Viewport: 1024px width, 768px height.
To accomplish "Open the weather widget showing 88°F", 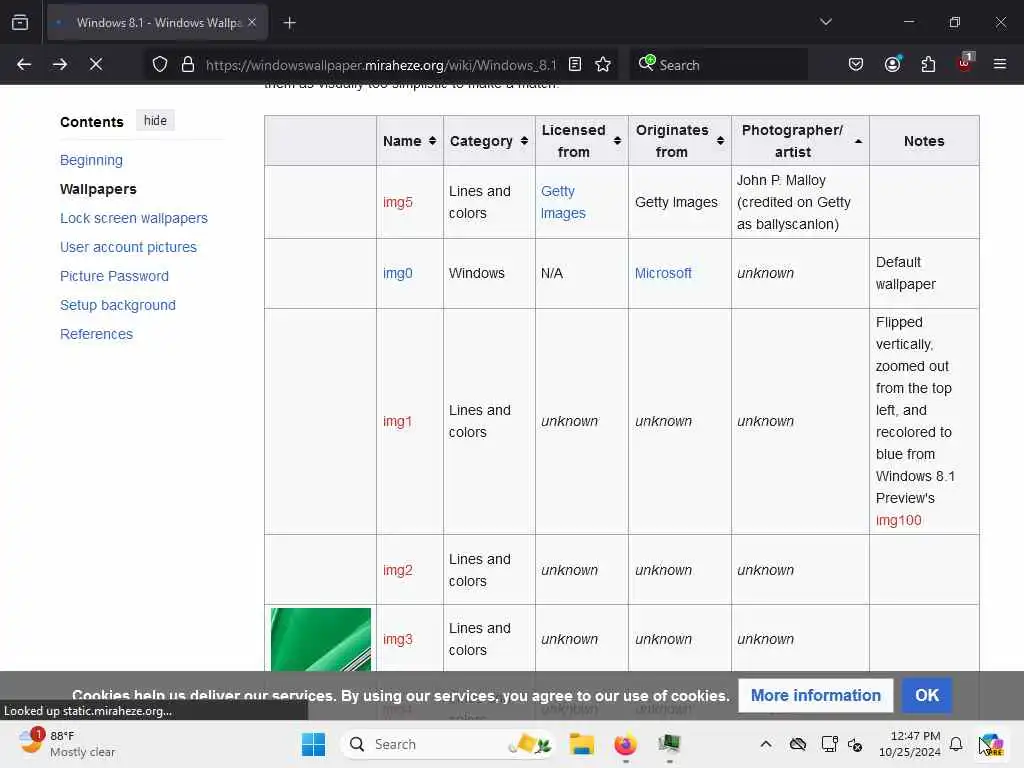I will (x=67, y=744).
